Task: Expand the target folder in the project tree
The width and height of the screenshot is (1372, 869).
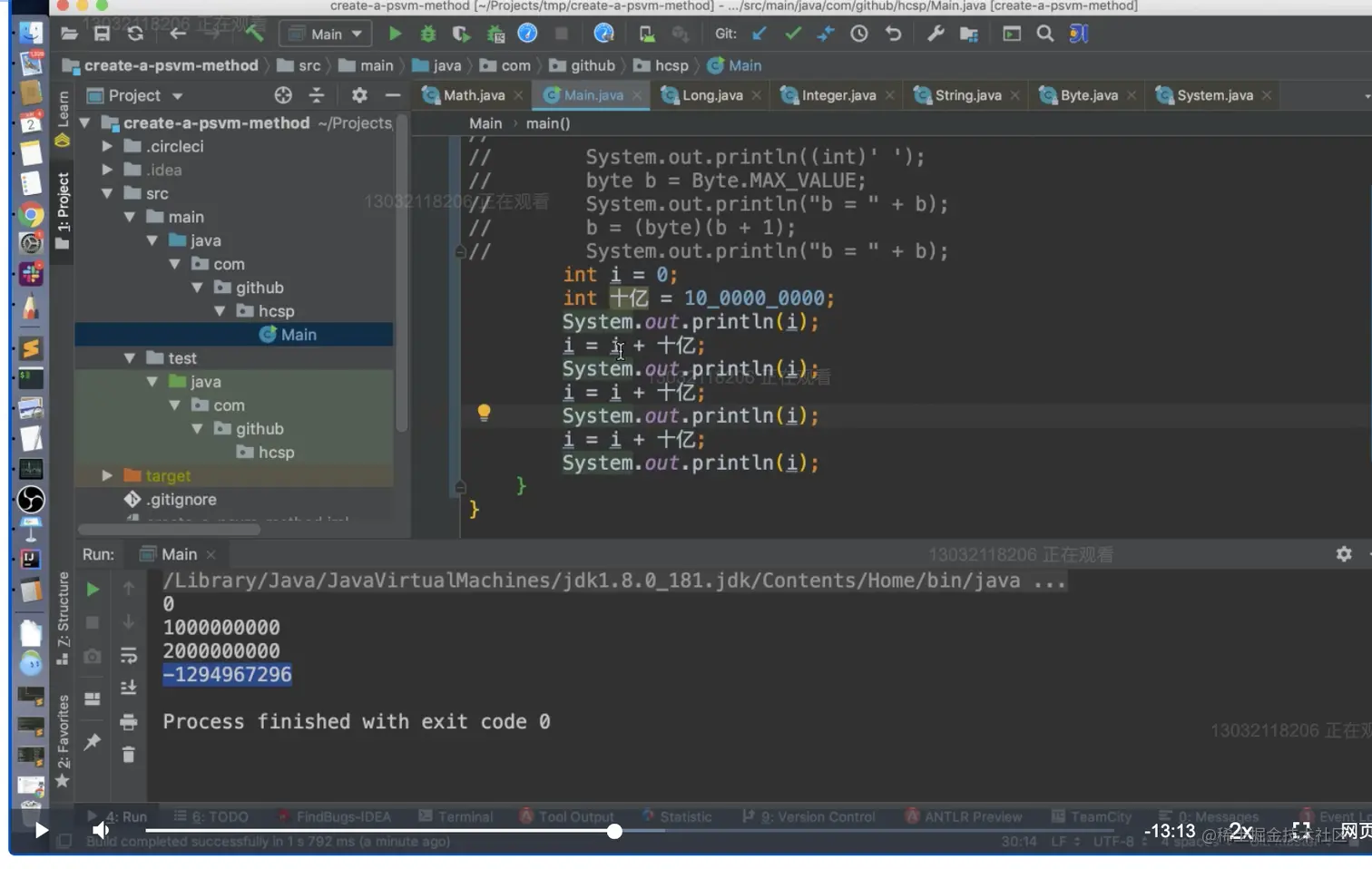Action: tap(107, 475)
